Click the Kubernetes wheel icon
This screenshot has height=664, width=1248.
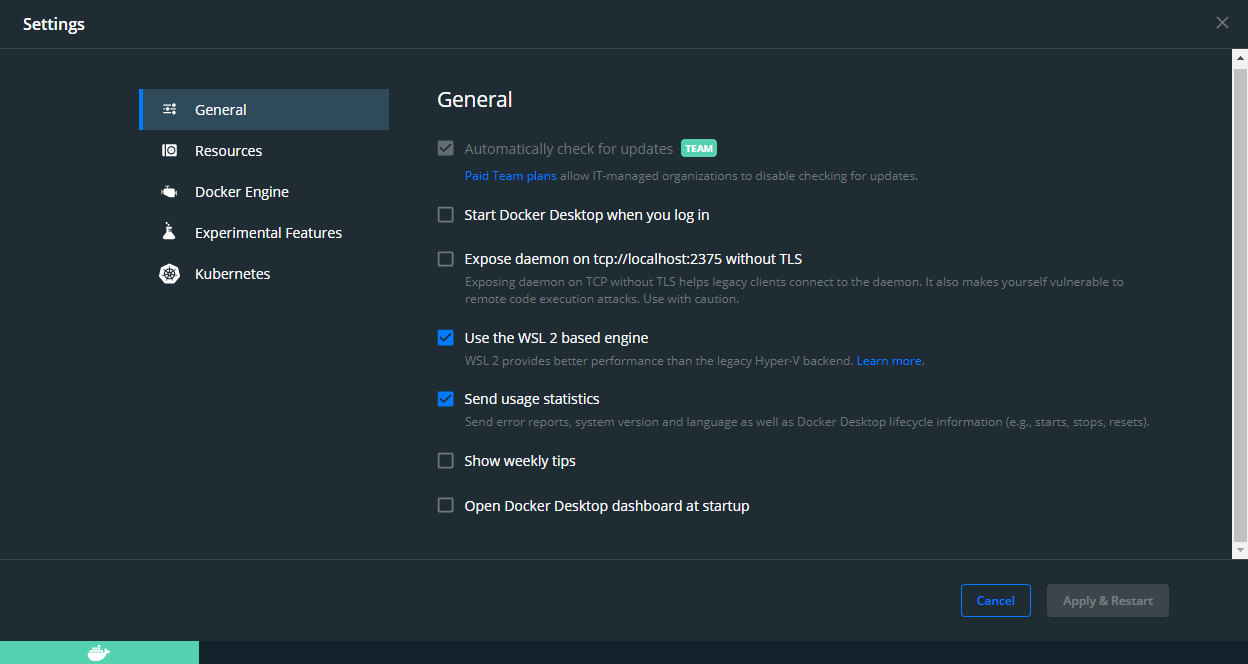[x=170, y=274]
